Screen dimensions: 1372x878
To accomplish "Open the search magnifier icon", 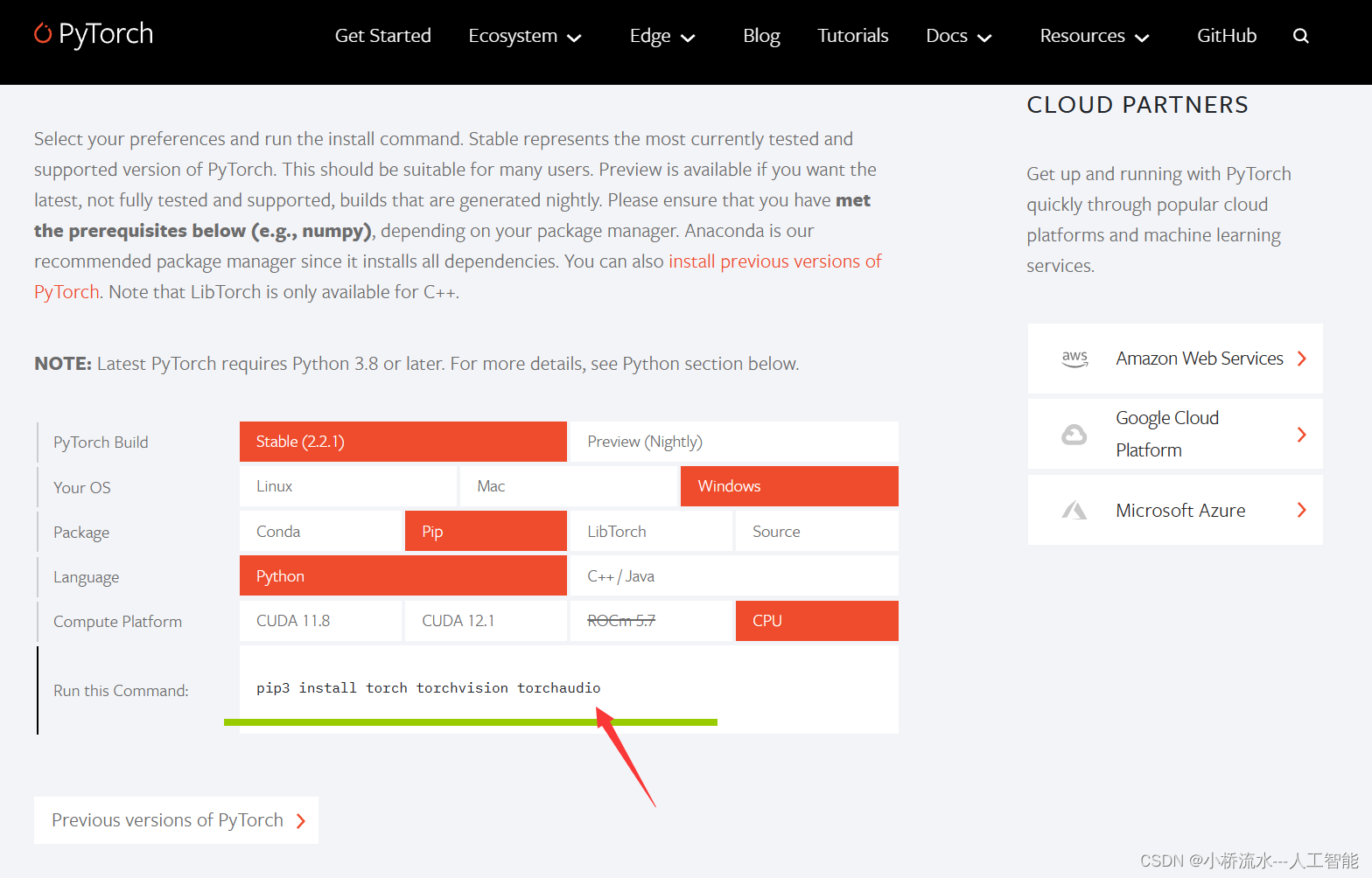I will [x=1301, y=36].
